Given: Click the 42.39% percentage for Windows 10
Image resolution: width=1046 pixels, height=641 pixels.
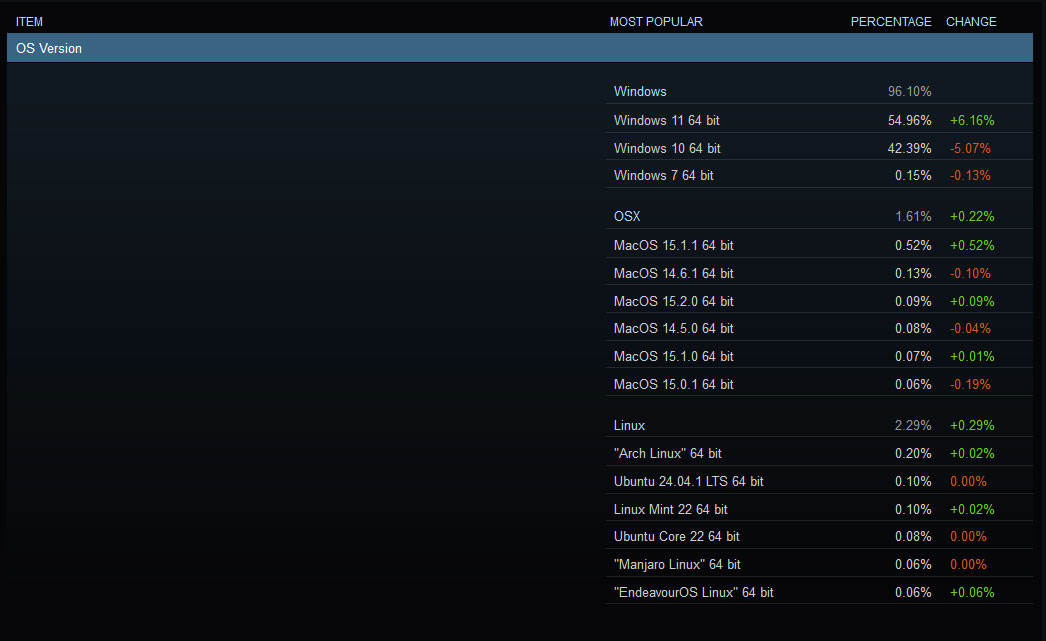Looking at the screenshot, I should tap(909, 148).
